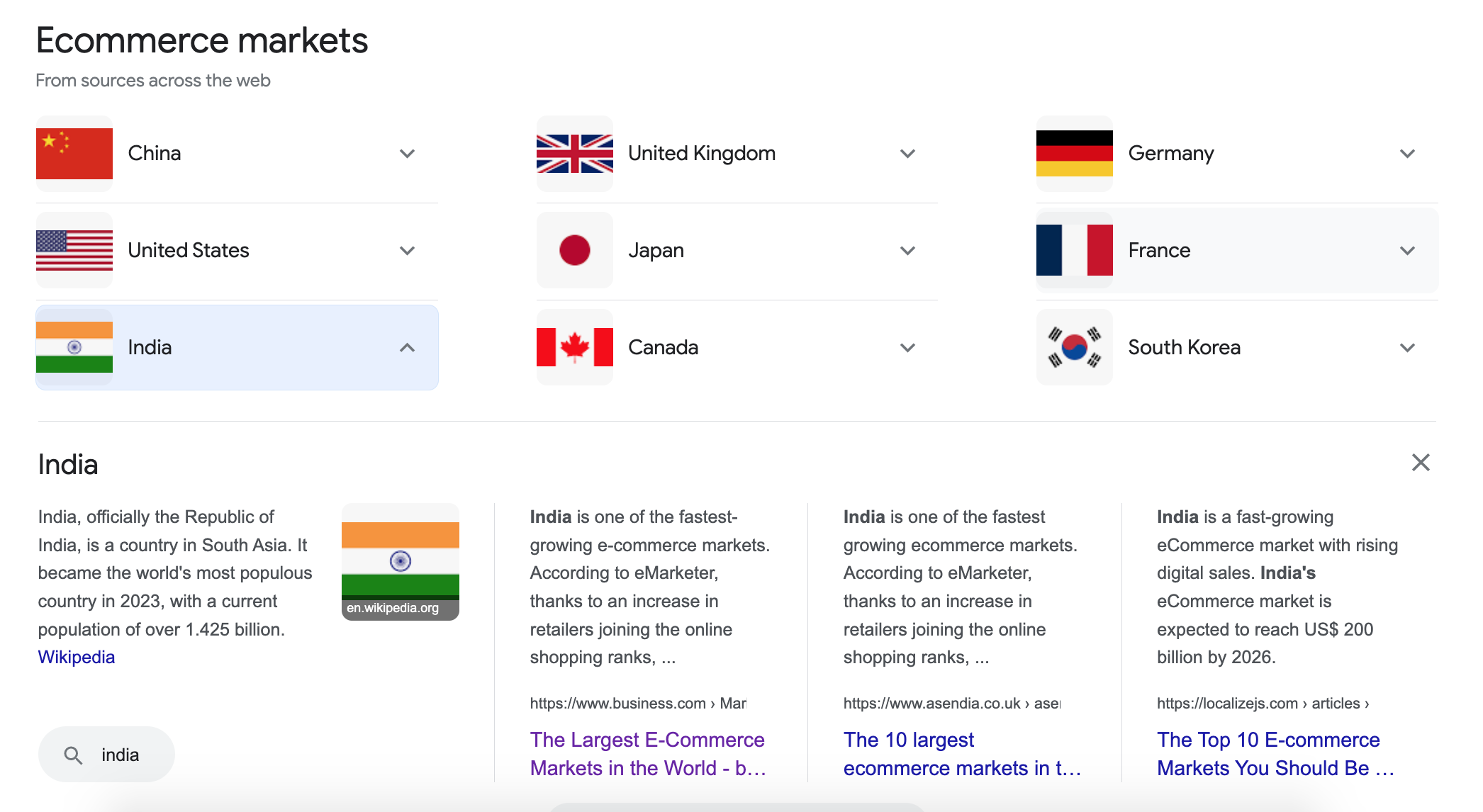
Task: Click the Germany flag icon
Action: click(x=1075, y=154)
